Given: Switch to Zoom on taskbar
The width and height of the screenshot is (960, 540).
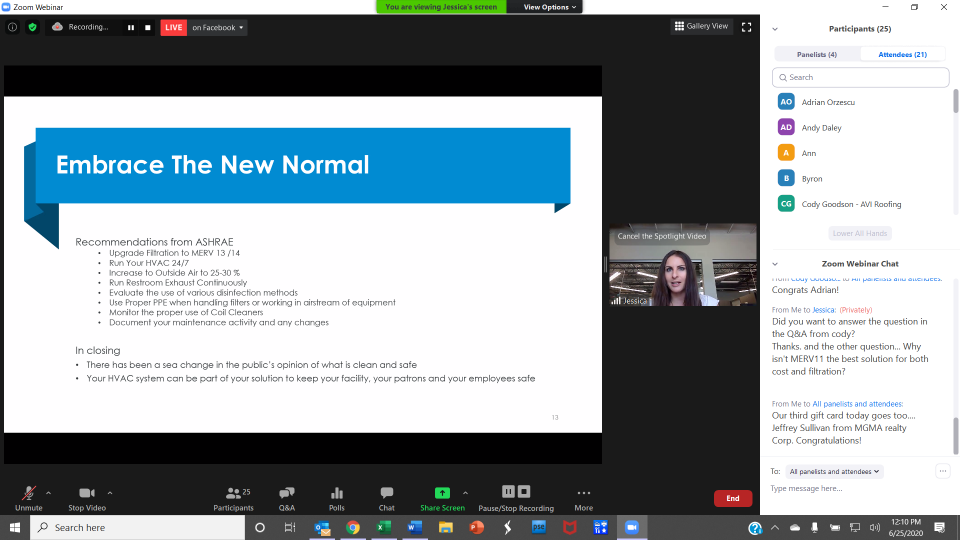Looking at the screenshot, I should [x=631, y=527].
